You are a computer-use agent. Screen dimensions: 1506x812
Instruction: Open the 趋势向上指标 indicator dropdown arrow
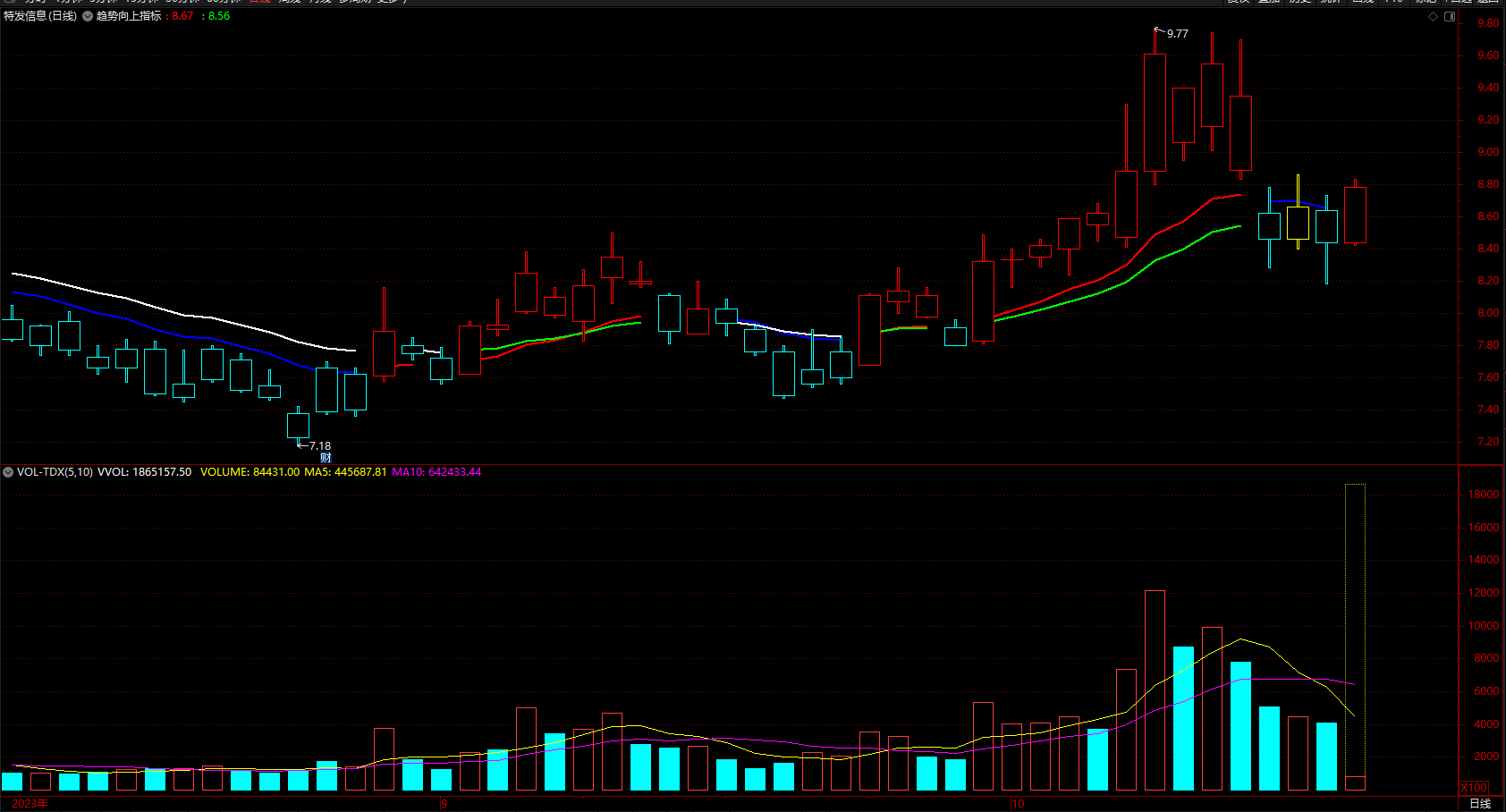88,16
